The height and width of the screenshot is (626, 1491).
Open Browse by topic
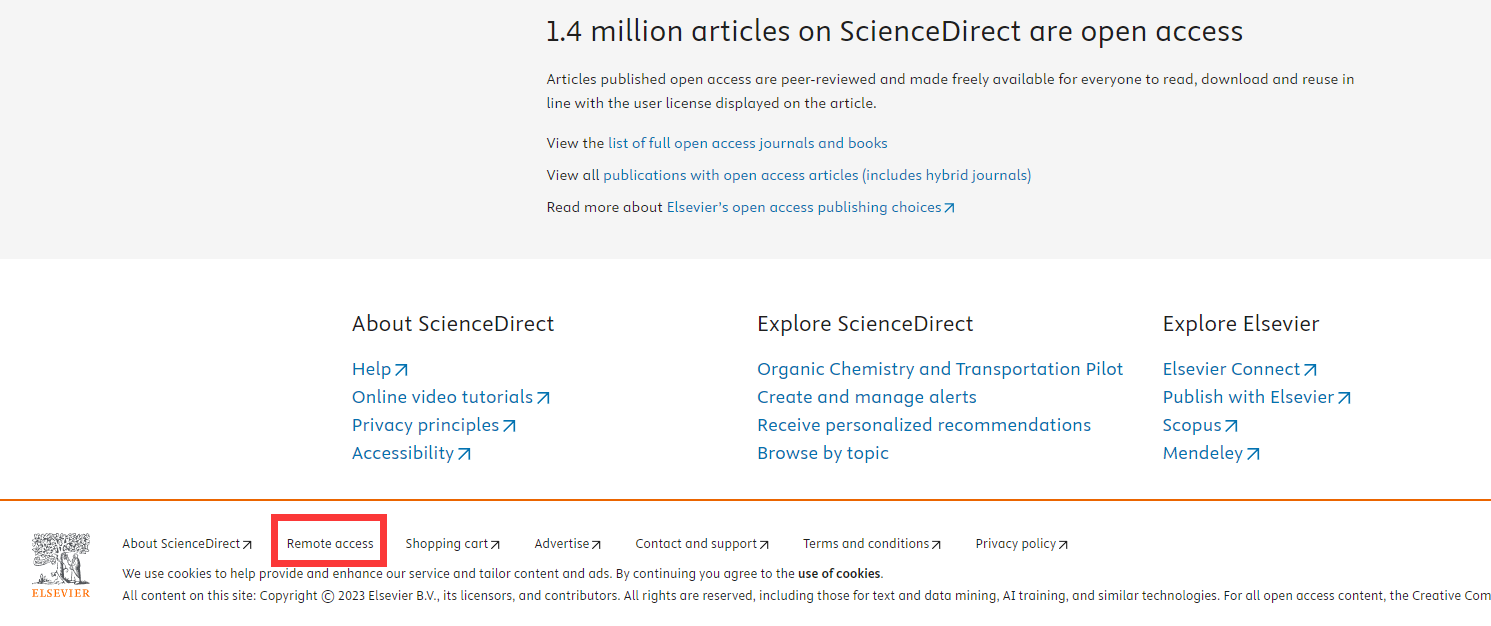pos(822,453)
